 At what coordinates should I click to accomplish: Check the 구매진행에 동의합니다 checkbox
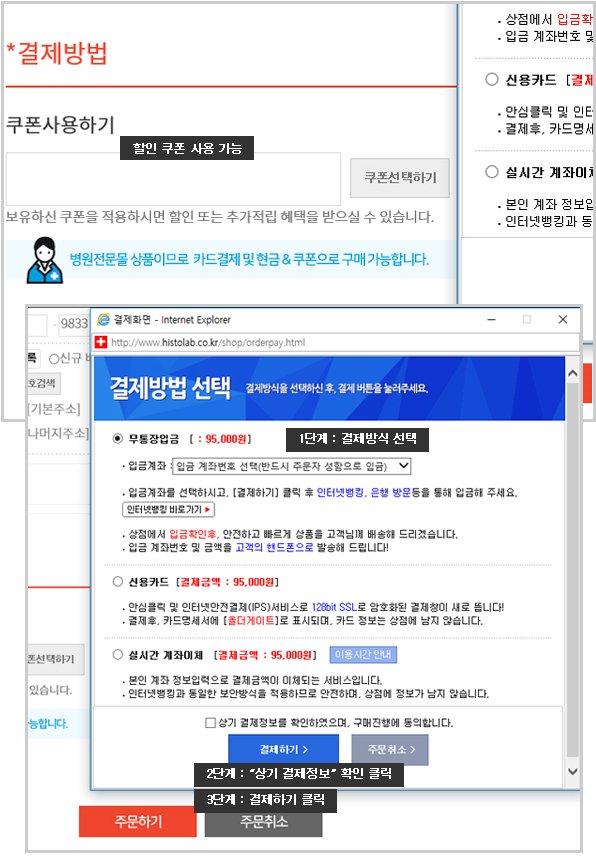pyautogui.click(x=210, y=722)
